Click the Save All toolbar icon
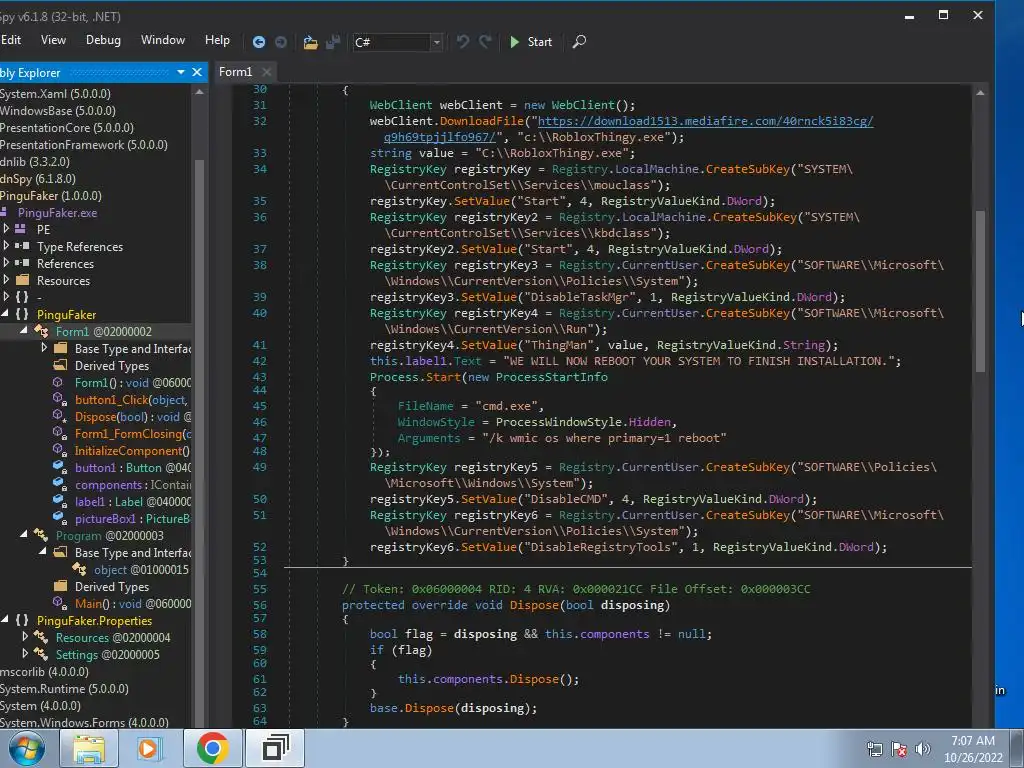 click(333, 42)
